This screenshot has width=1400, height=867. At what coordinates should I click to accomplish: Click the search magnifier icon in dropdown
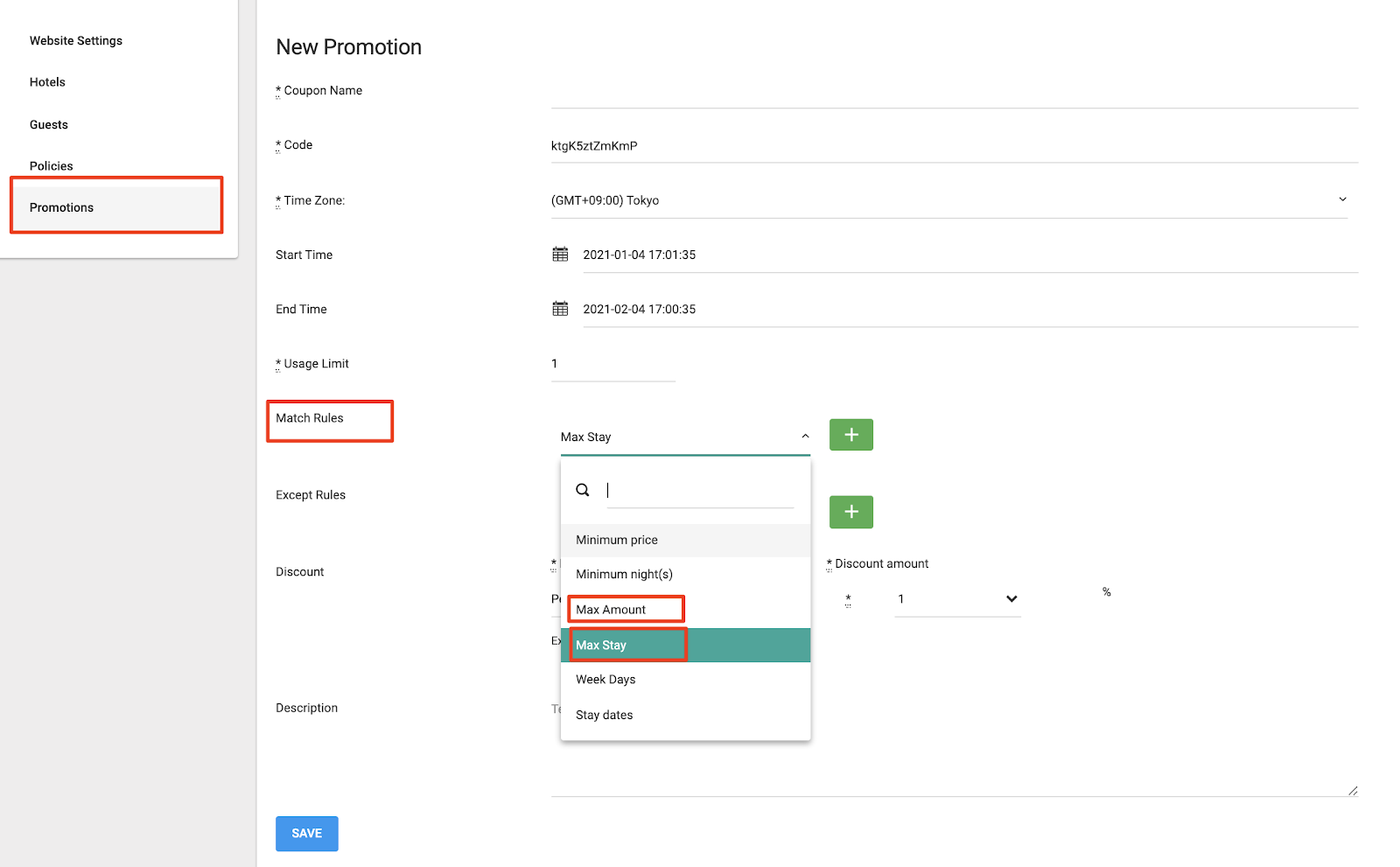(x=583, y=490)
